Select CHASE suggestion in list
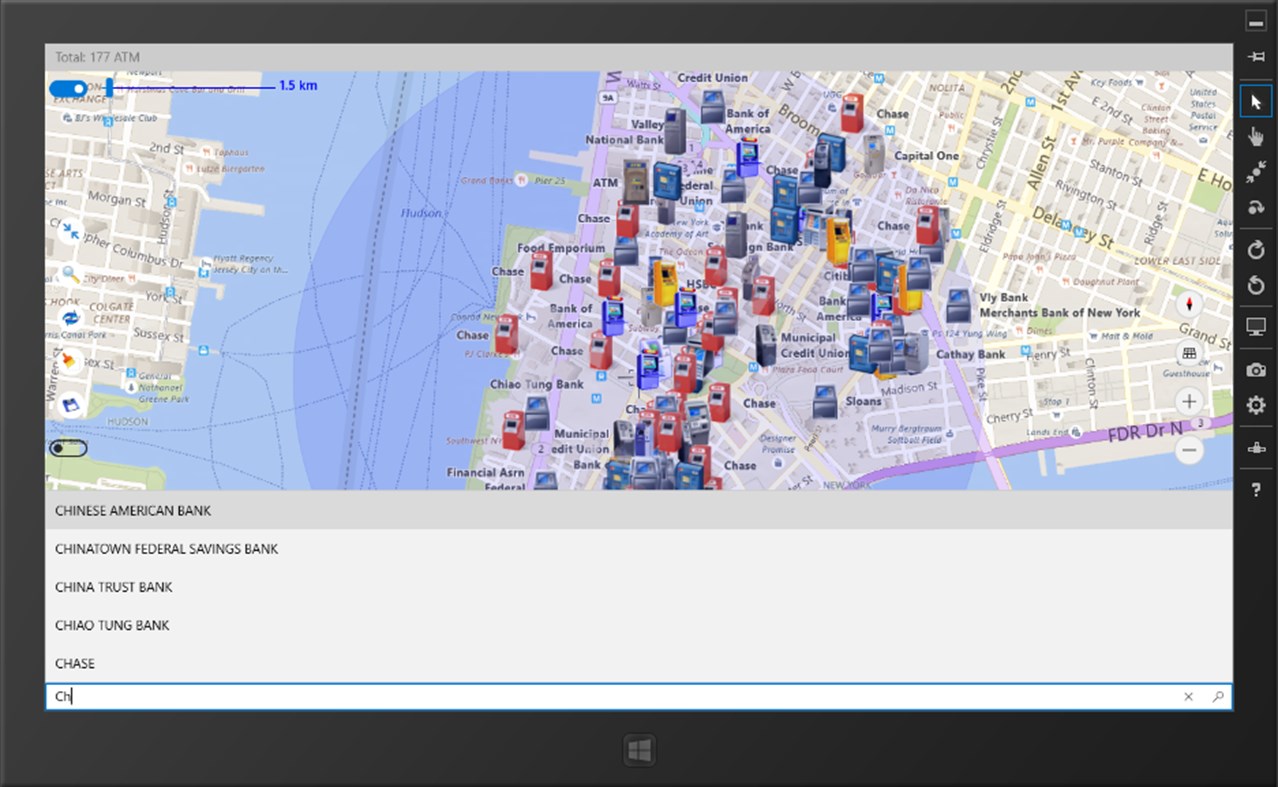The width and height of the screenshot is (1278, 787). [638, 662]
